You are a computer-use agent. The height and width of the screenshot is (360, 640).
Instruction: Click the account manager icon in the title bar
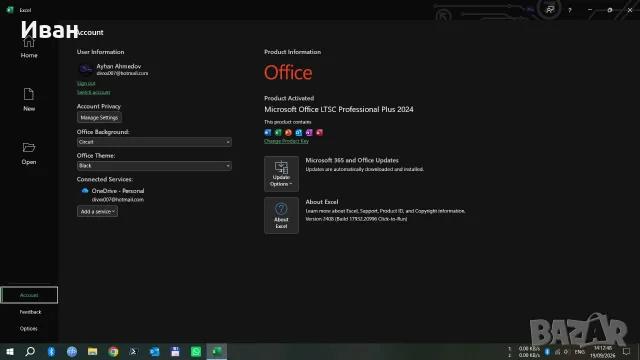(550, 9)
